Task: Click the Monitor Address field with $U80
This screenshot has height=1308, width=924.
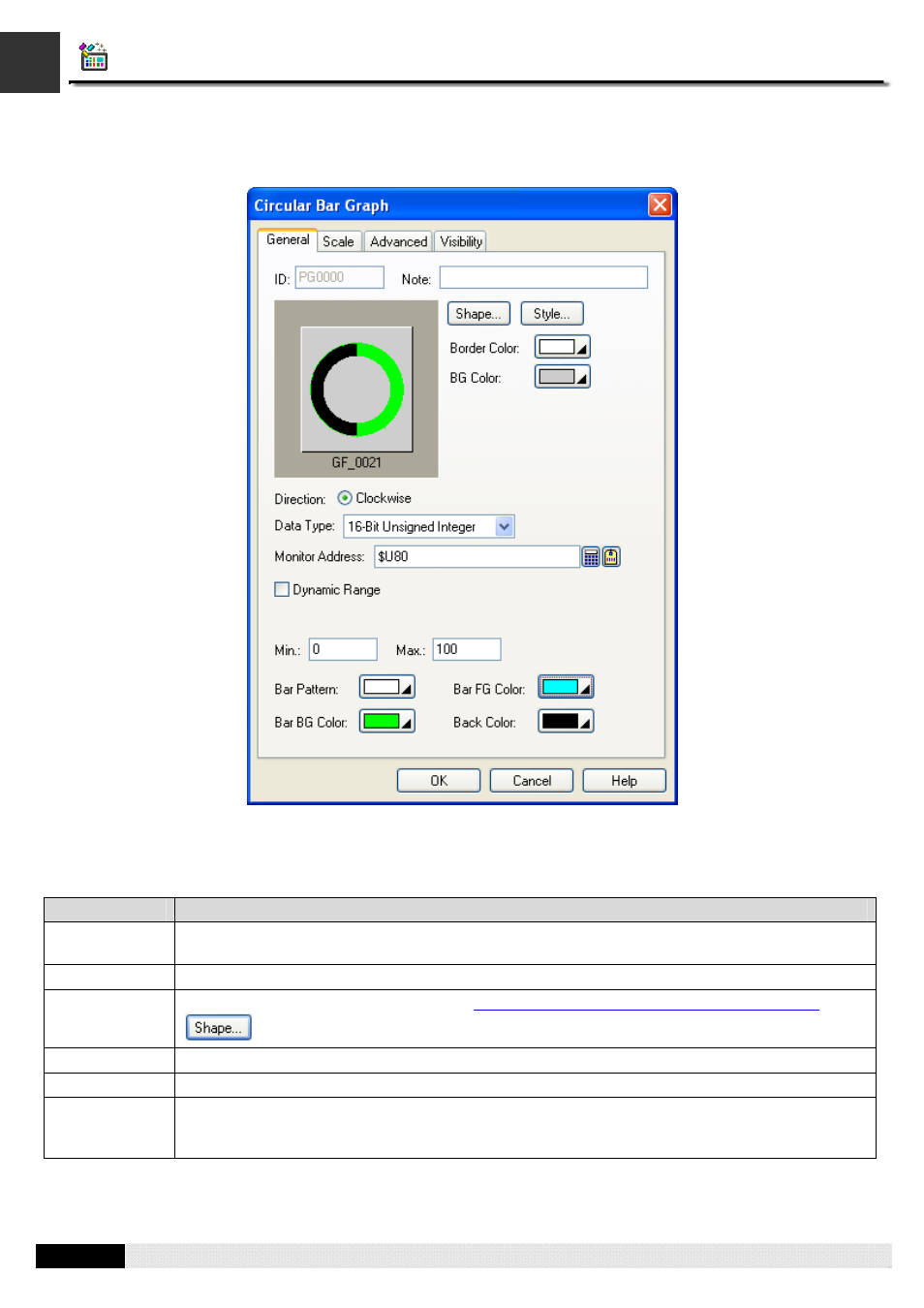Action: [477, 557]
